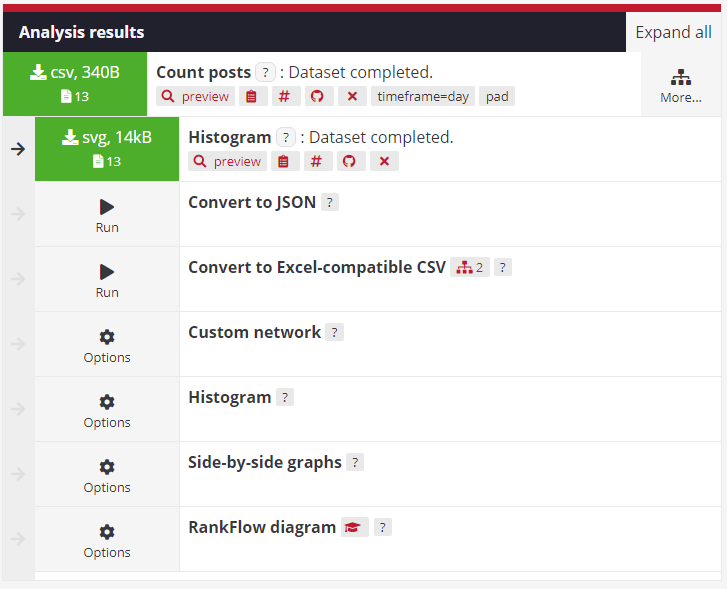Show help for Convert to JSON

(x=330, y=202)
